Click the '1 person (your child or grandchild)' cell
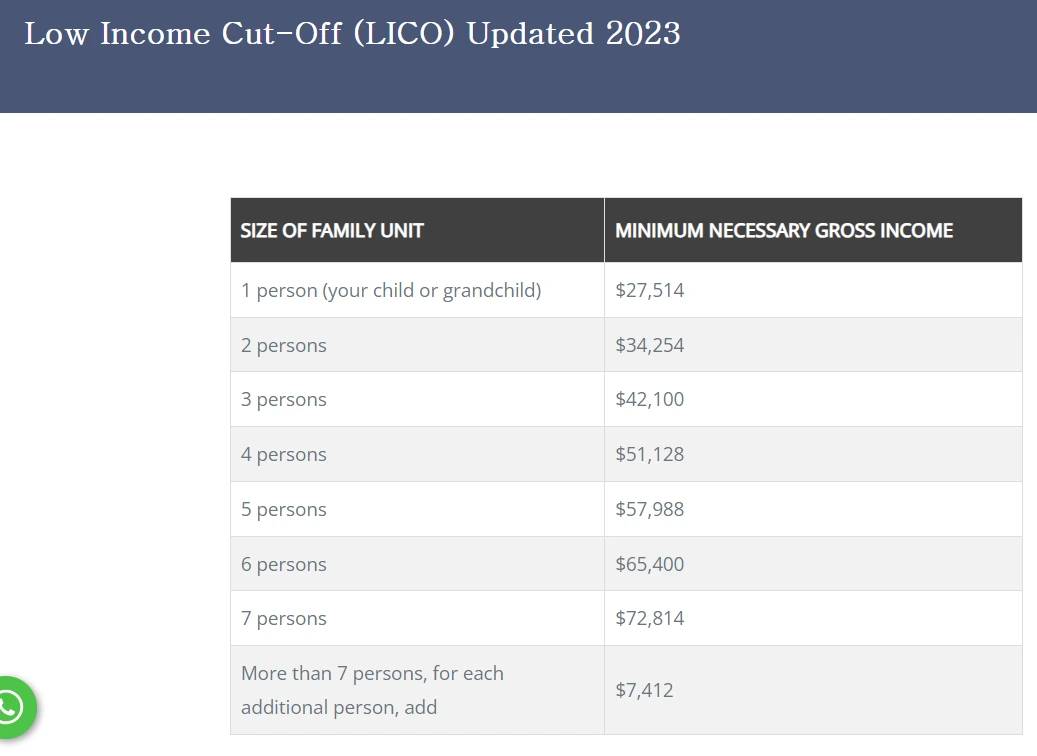The image size is (1037, 756). (x=391, y=290)
